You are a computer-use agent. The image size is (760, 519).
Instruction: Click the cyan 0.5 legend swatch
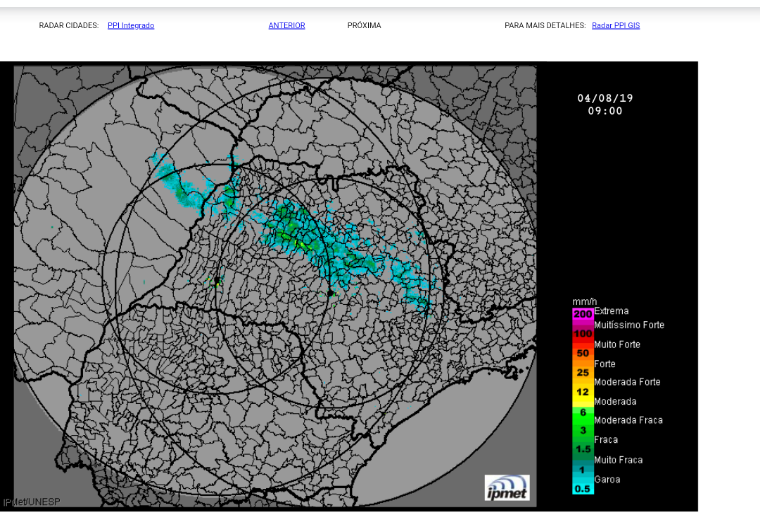tap(583, 488)
